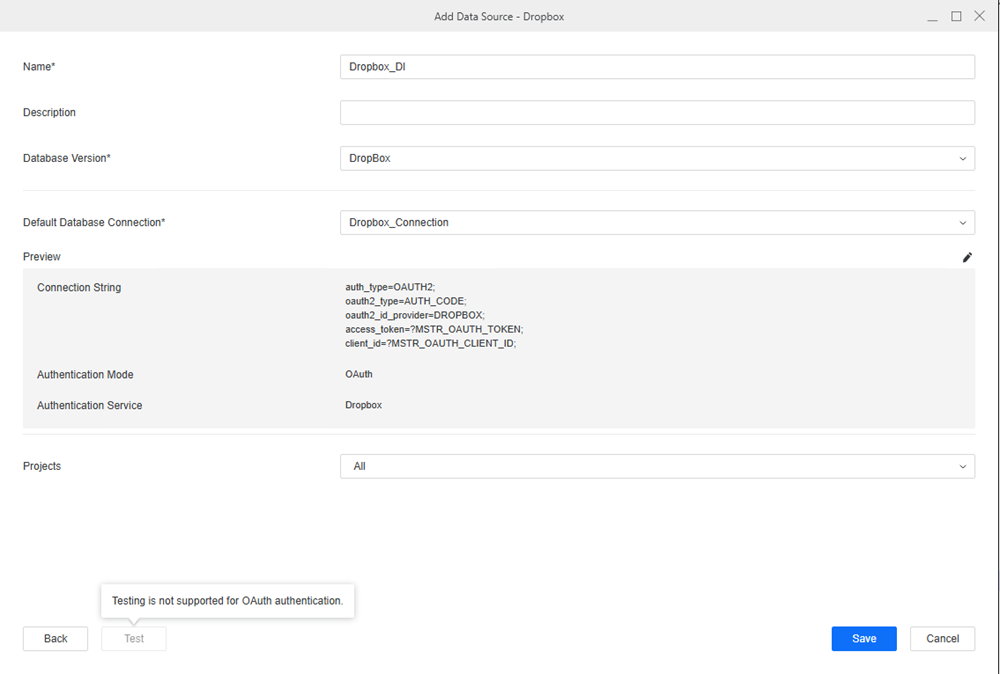Screen dimensions: 1000x674
Task: Click the OAuth authentication mode value
Action: coord(359,374)
